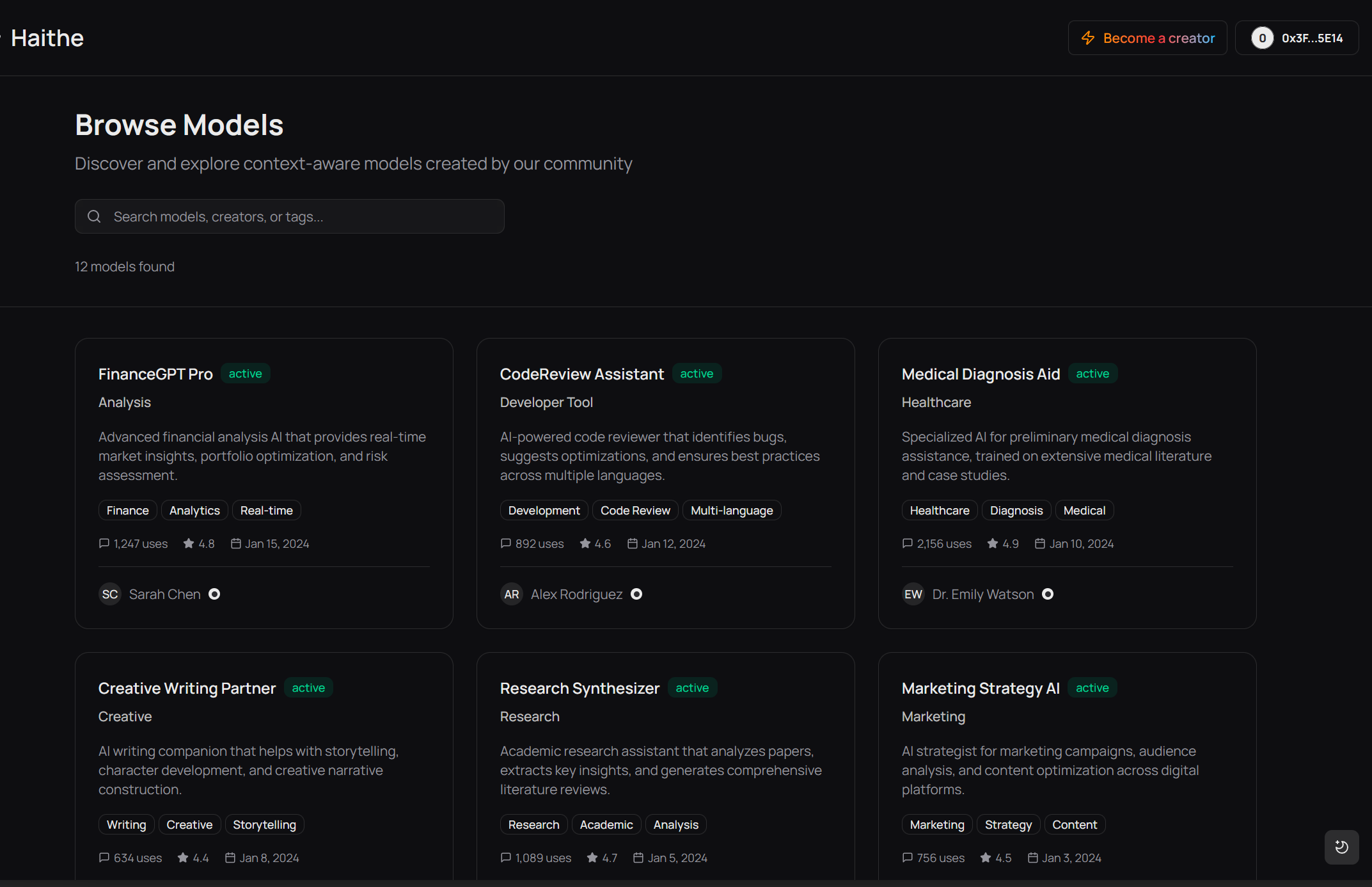This screenshot has height=887, width=1372.
Task: Click the calendar icon beside Jan 15, 2024
Action: (x=236, y=543)
